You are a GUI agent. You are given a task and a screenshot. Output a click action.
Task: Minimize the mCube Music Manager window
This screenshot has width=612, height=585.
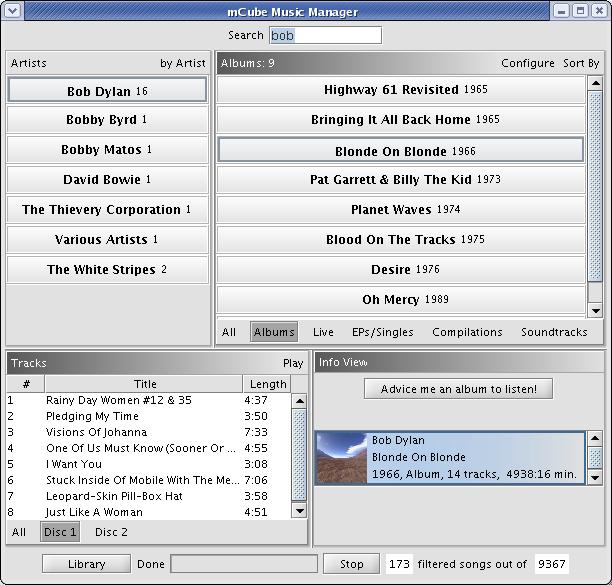[561, 11]
